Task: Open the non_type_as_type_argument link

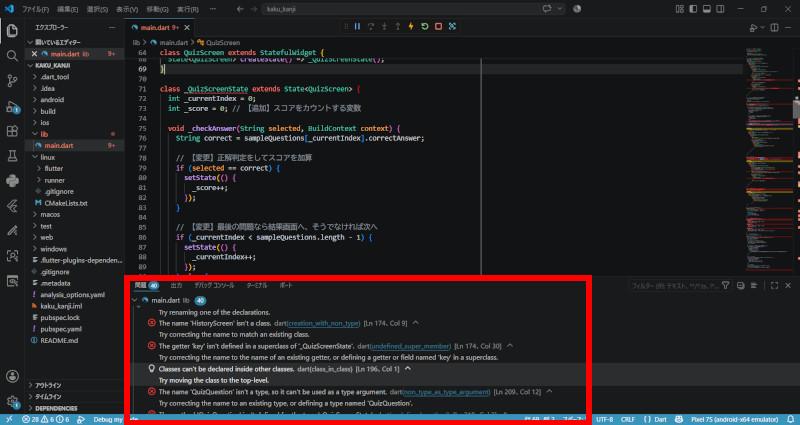Action: (446, 392)
